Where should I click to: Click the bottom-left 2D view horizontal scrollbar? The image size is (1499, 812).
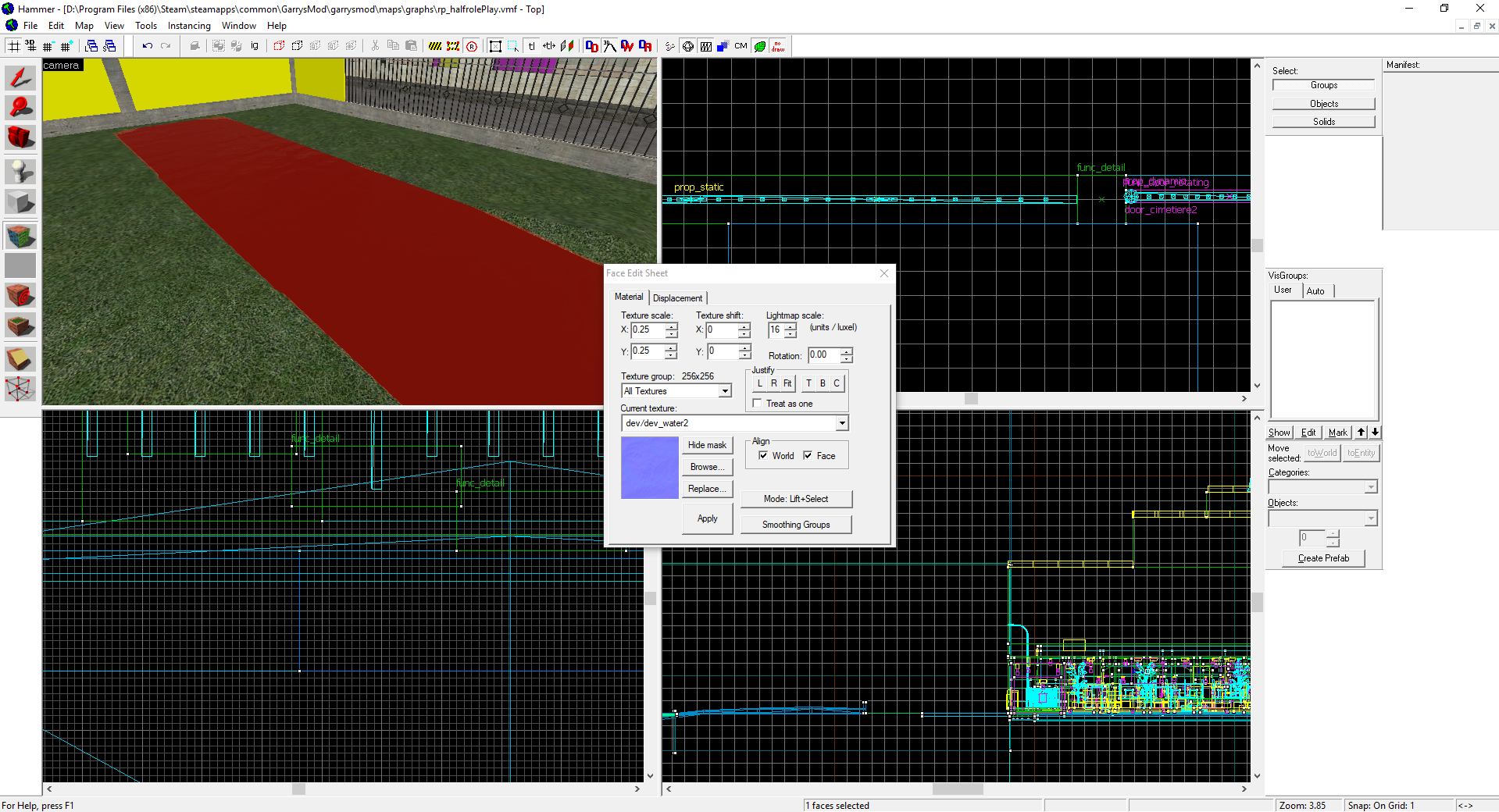click(344, 789)
